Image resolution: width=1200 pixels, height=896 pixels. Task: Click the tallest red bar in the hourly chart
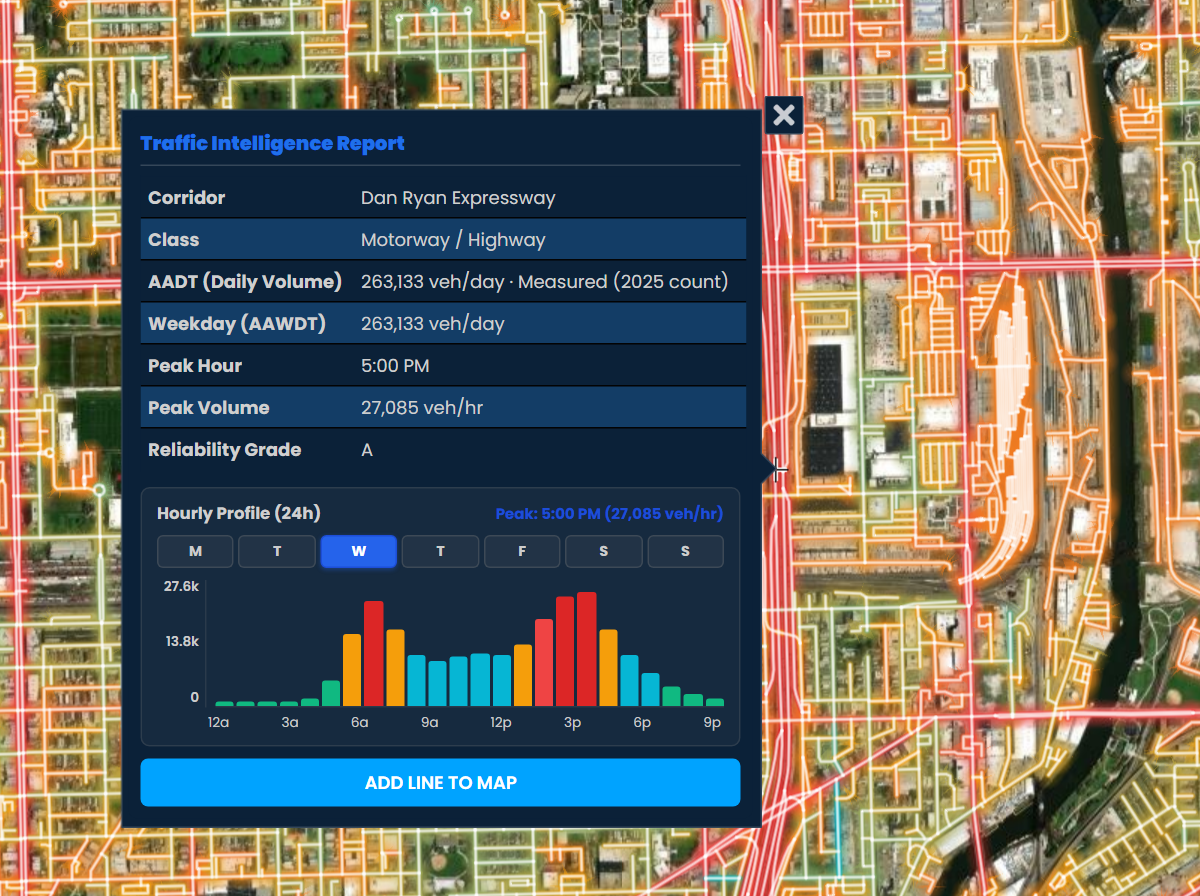[587, 650]
